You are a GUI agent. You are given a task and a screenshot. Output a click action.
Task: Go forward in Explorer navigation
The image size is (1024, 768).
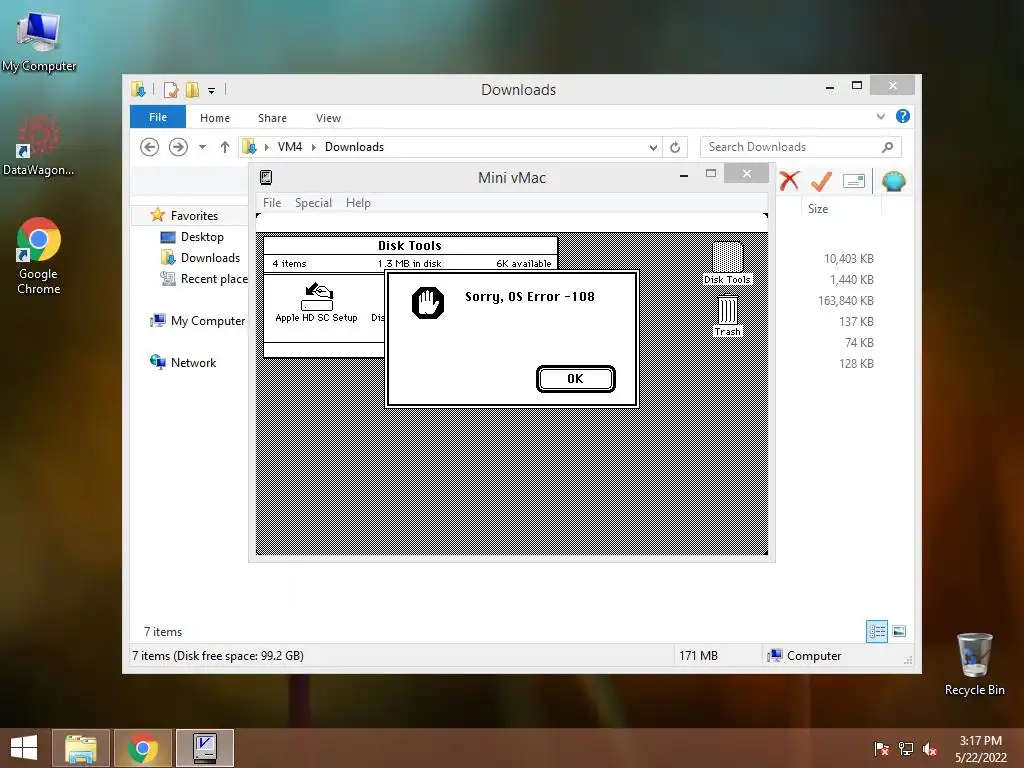point(178,147)
